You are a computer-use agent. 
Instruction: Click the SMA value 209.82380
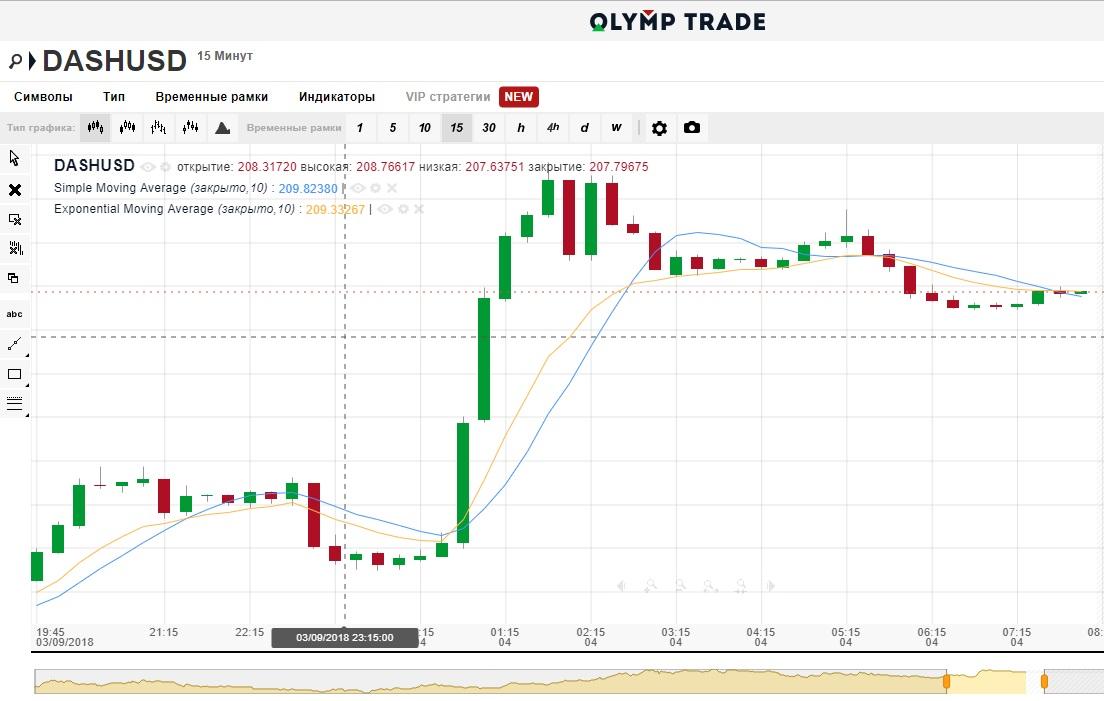coord(308,189)
